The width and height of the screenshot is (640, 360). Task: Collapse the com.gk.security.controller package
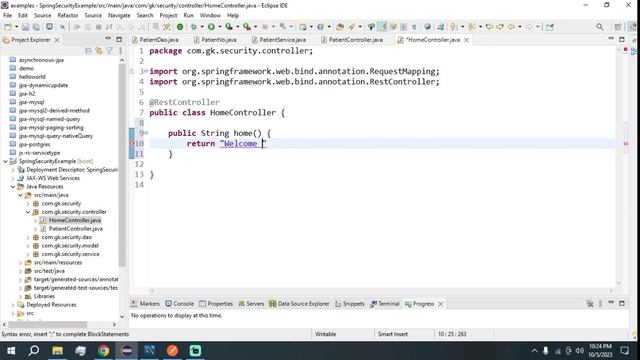coord(28,212)
